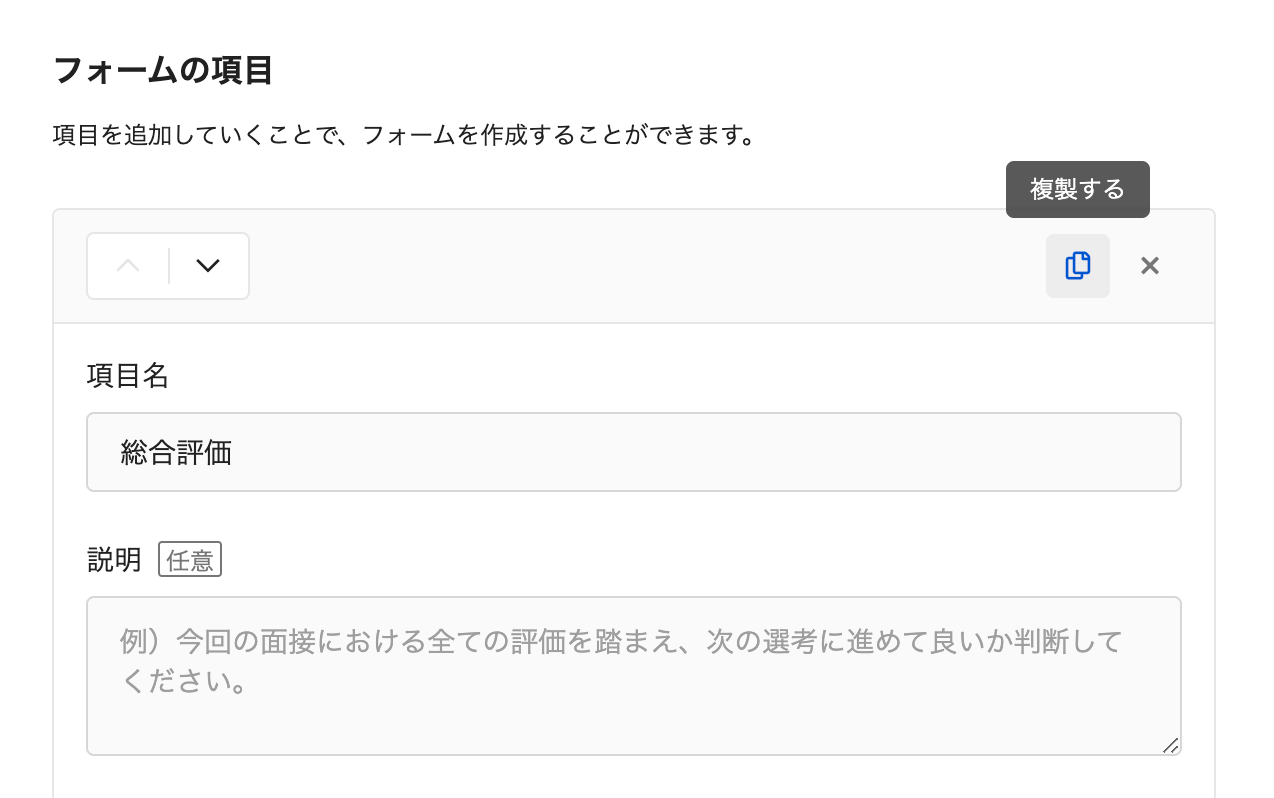Focus the 項目名 input field
This screenshot has width=1274, height=798.
coord(634,452)
